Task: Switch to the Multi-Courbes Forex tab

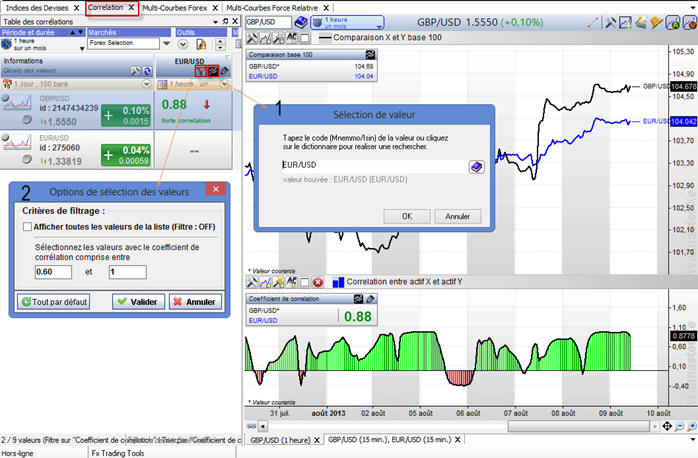Action: click(175, 8)
